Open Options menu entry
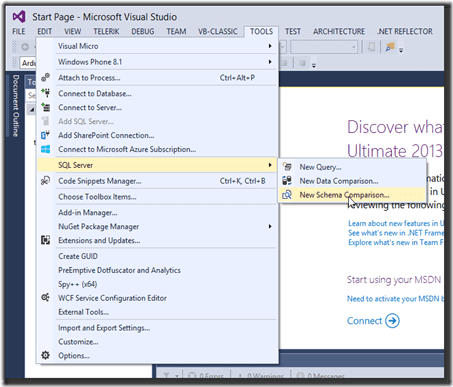453x387 pixels. pos(157,356)
